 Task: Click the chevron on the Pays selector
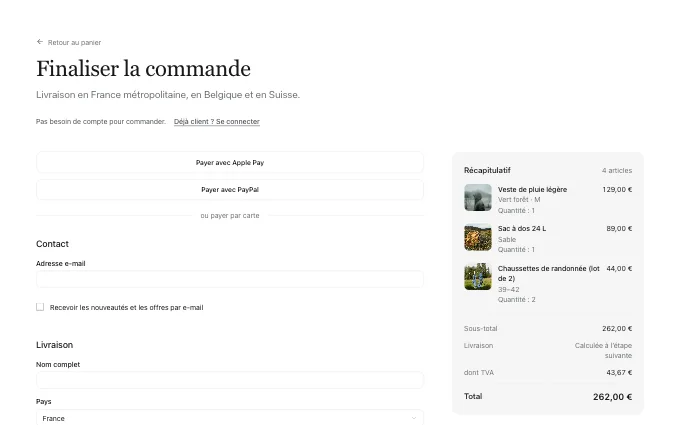(414, 418)
